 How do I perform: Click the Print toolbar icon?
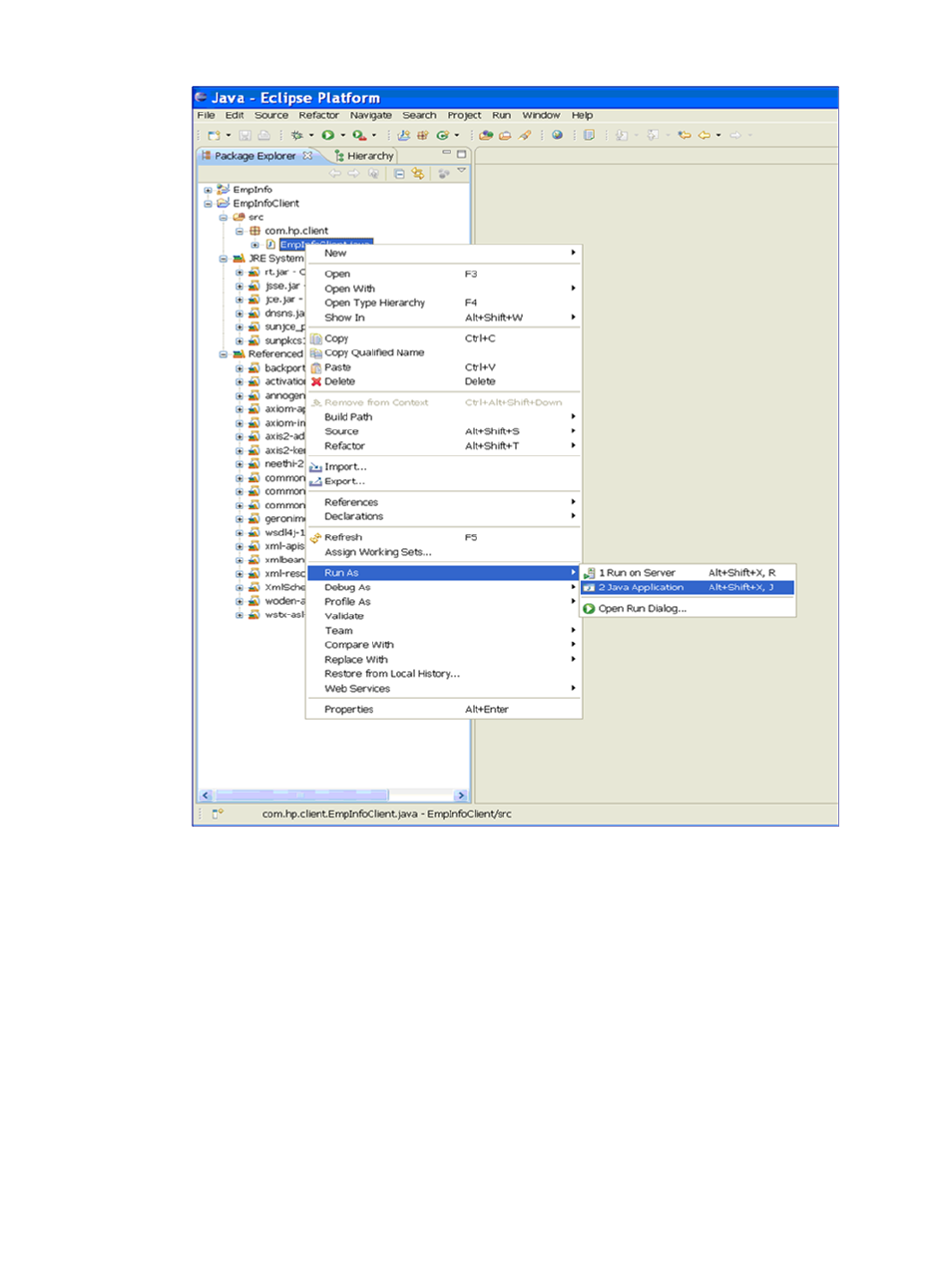(263, 136)
